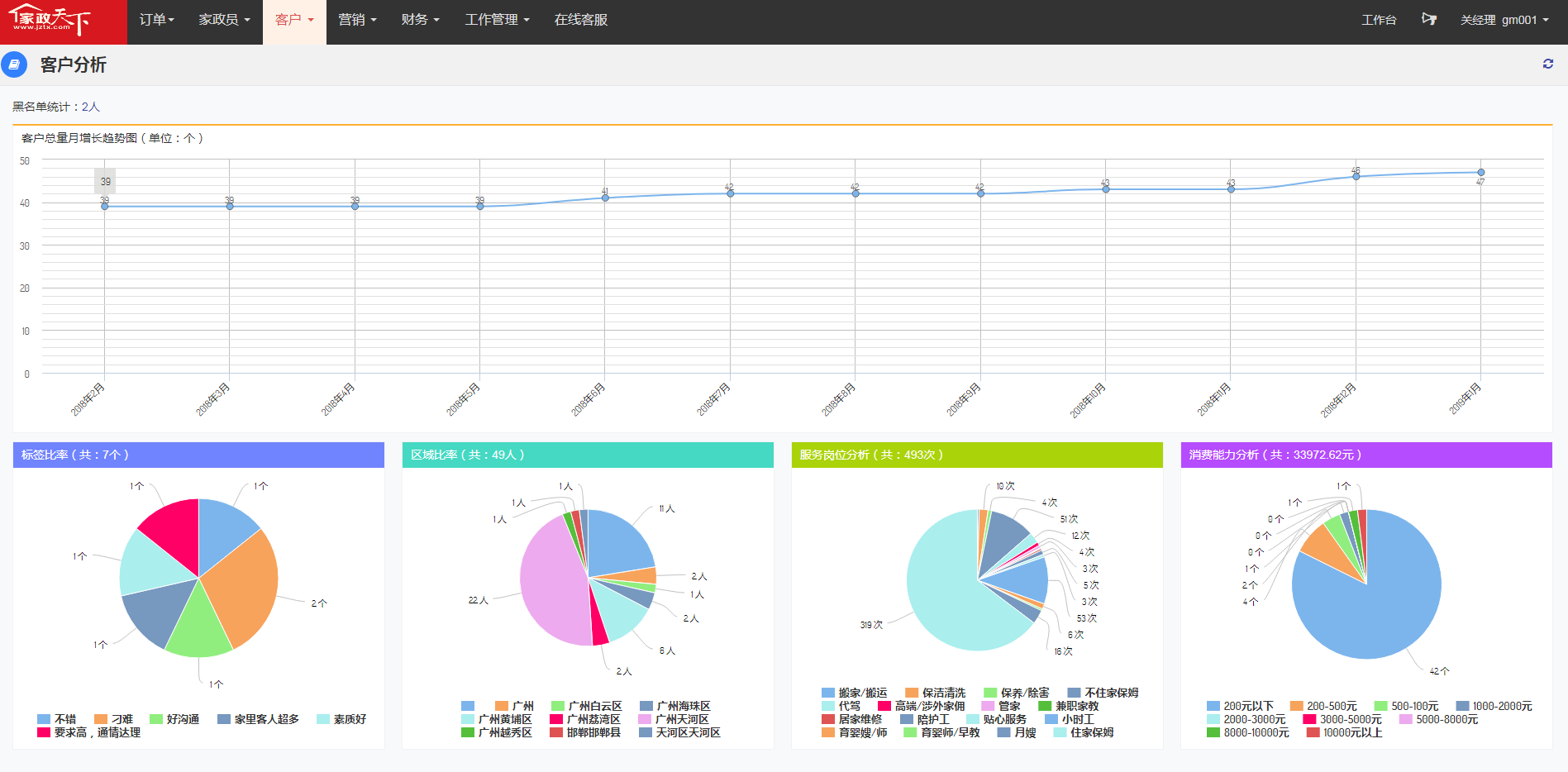Toggle the 广州黄埔区 legend item

497,719
